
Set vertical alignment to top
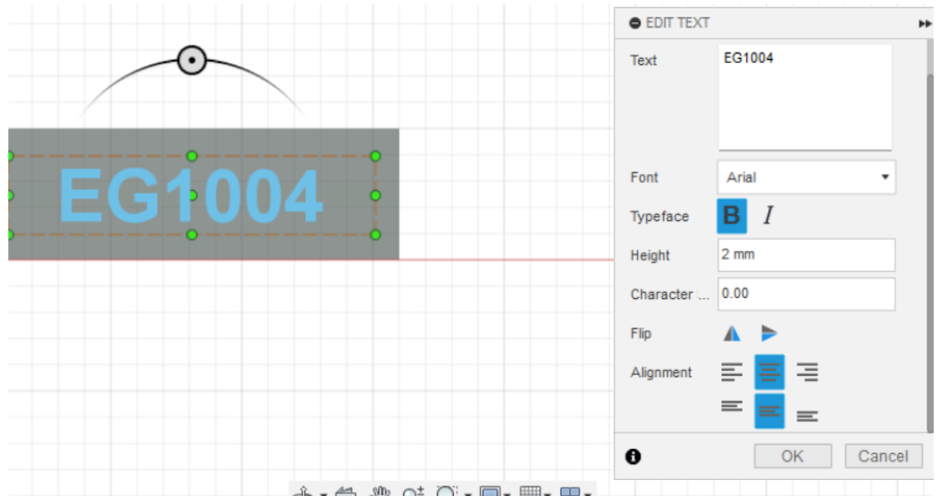[732, 406]
